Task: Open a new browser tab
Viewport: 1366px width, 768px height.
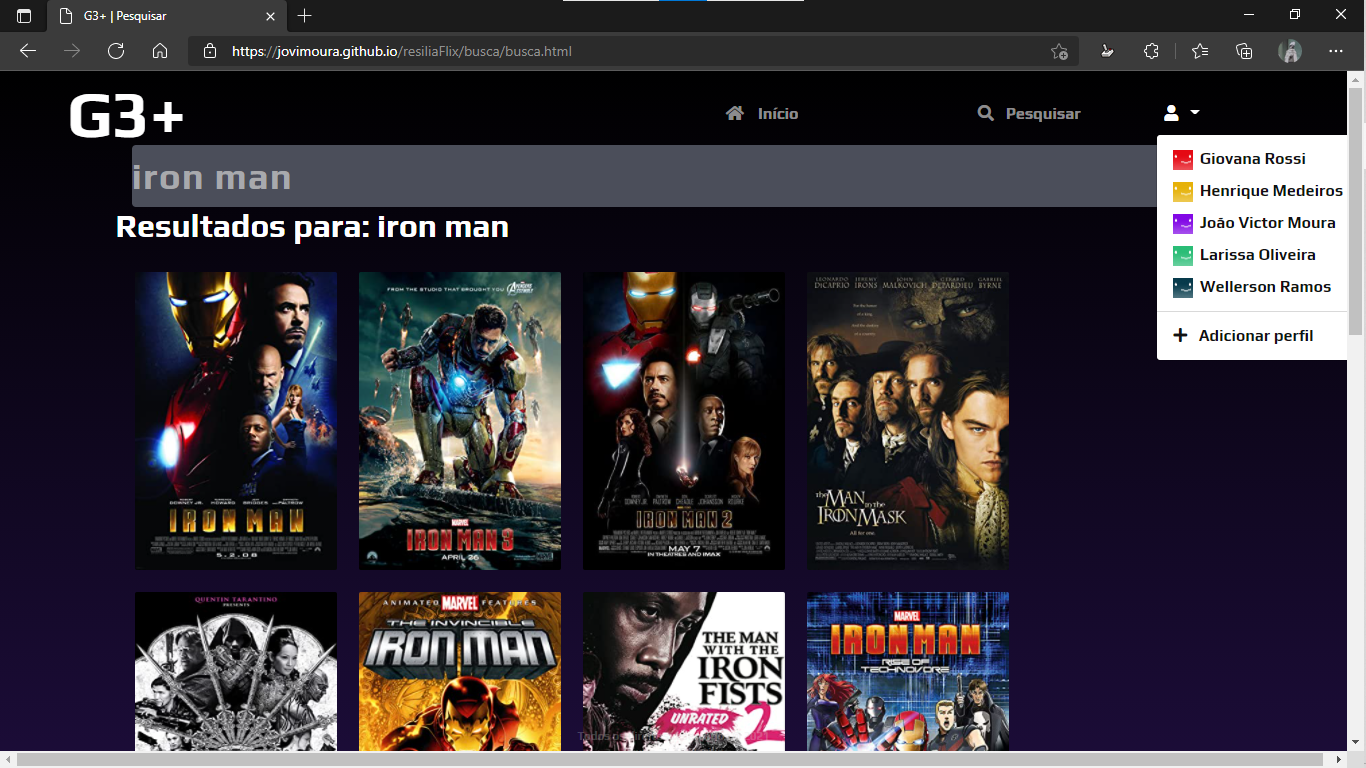Action: pos(305,16)
